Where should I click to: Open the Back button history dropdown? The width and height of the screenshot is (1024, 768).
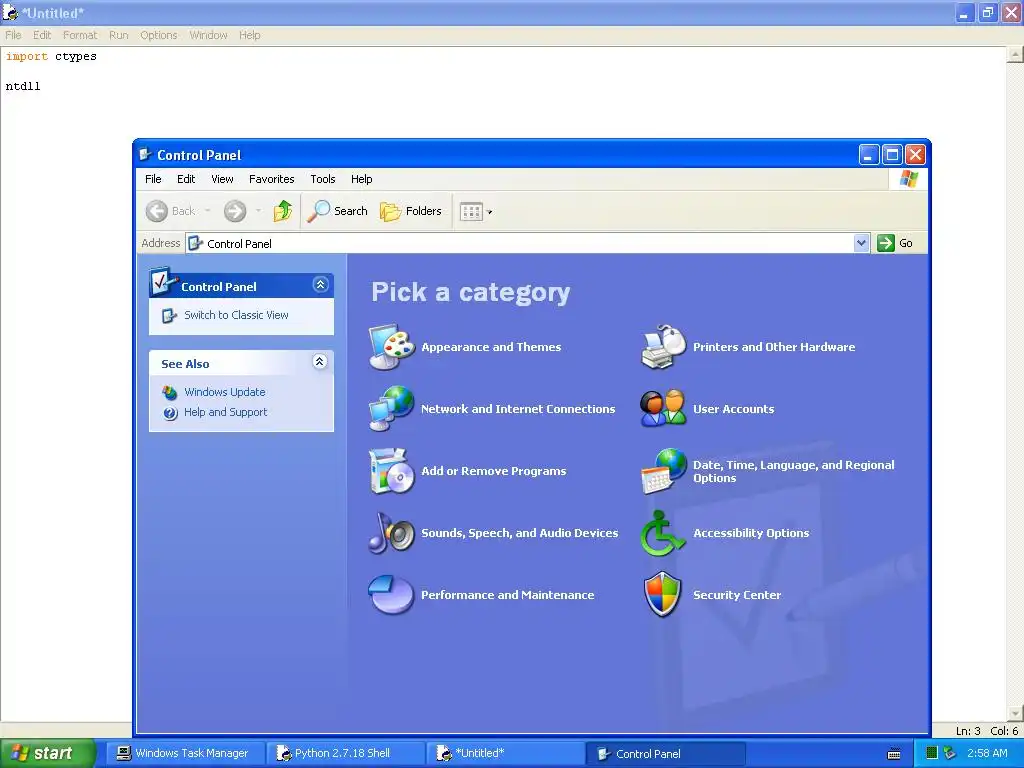[x=208, y=211]
